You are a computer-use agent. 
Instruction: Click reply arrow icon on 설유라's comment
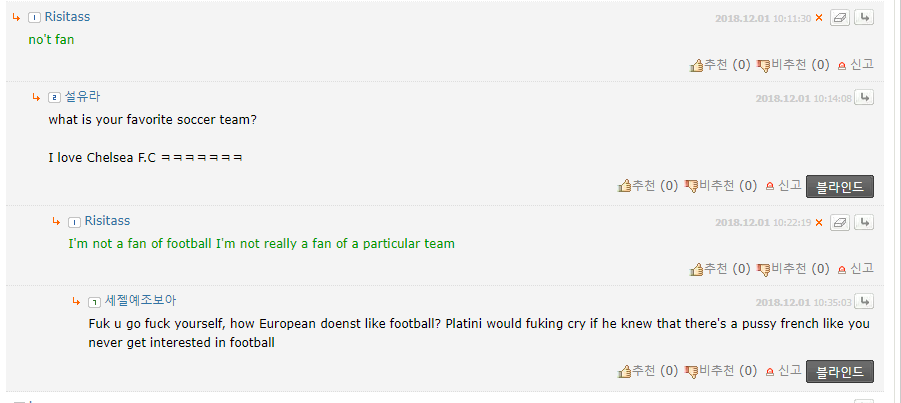tap(864, 97)
